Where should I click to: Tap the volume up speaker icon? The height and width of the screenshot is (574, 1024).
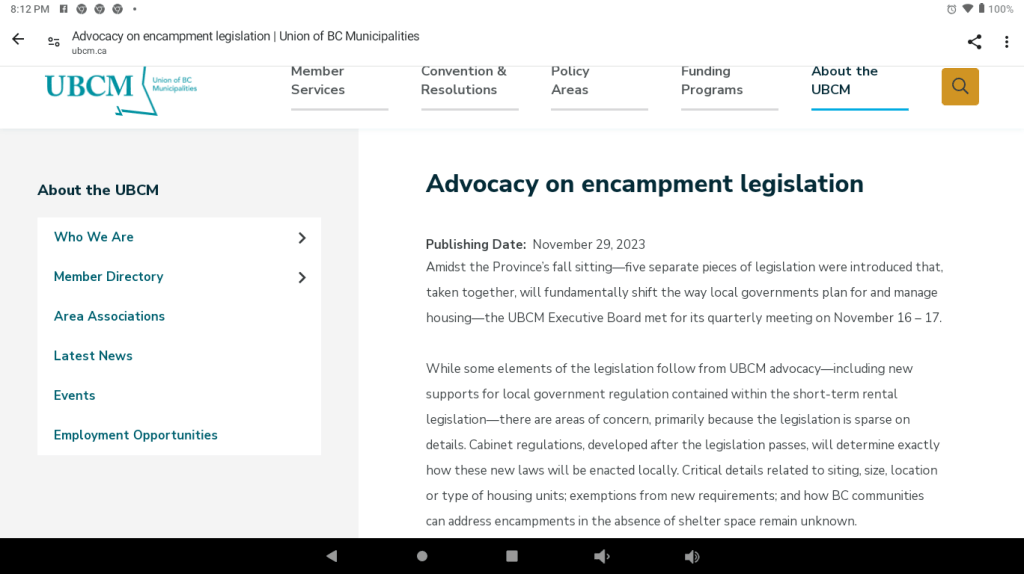pos(691,556)
